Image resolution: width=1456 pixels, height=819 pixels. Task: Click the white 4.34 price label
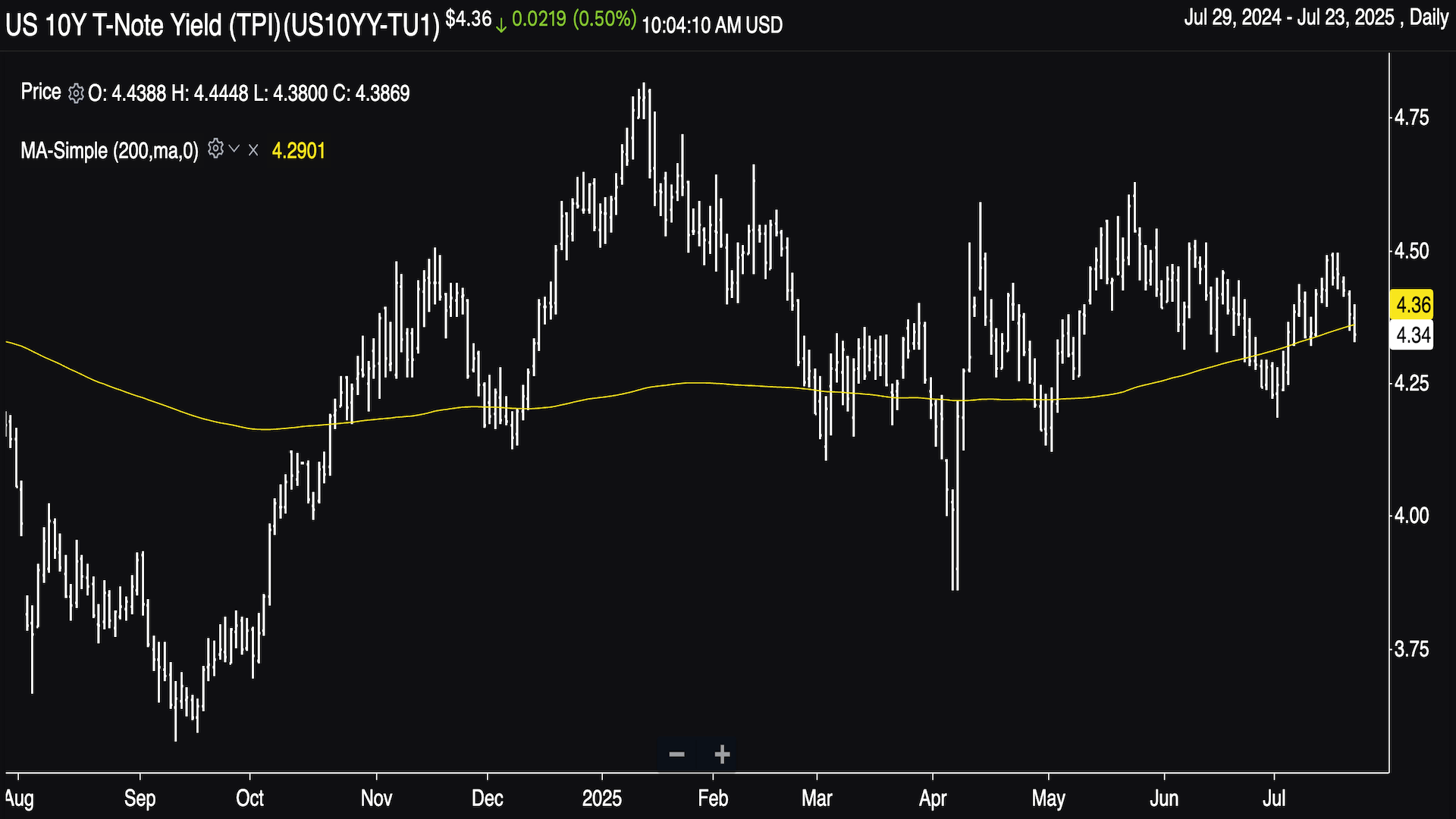[x=1412, y=334]
